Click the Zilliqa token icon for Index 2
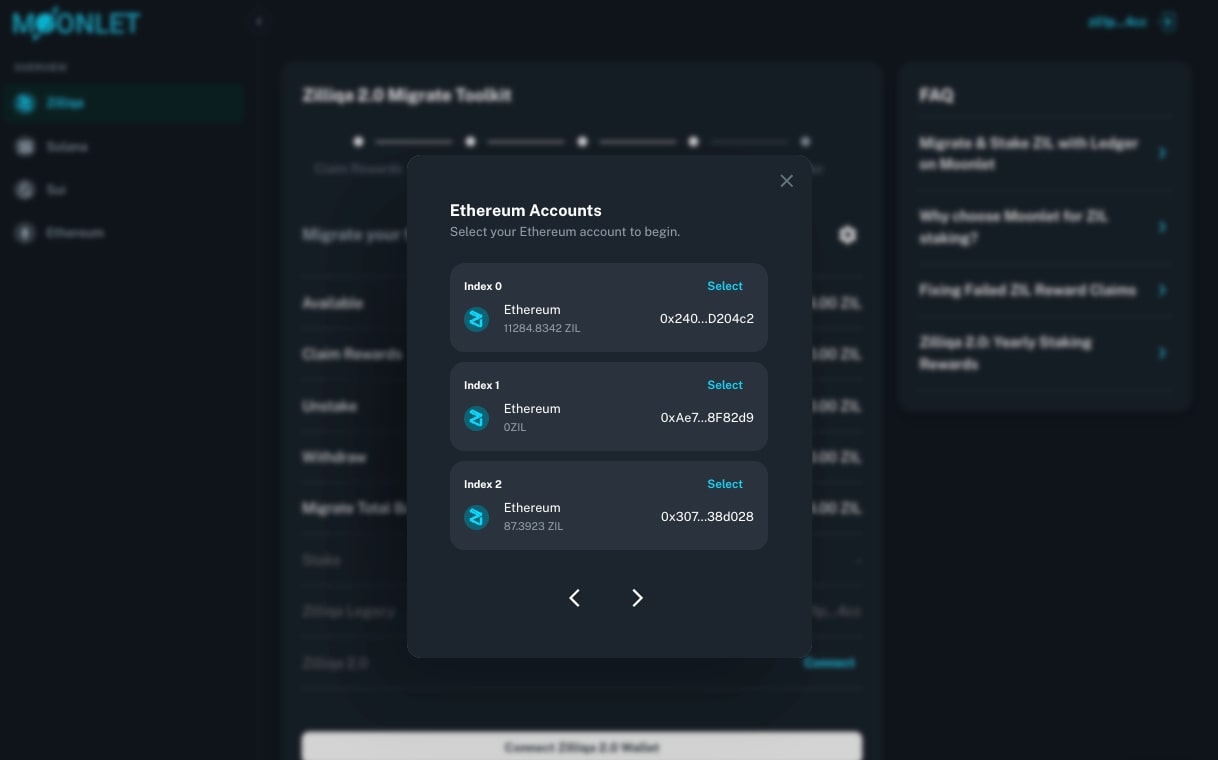The height and width of the screenshot is (760, 1218). (x=477, y=517)
